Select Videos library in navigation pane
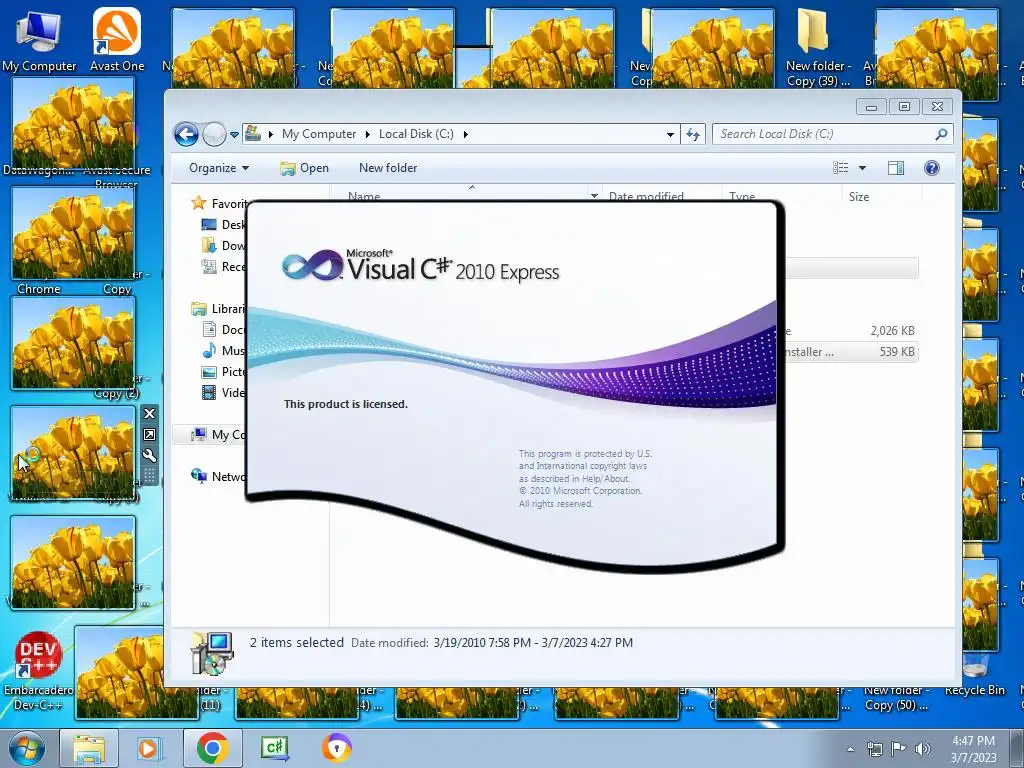This screenshot has width=1024, height=768. pos(223,392)
